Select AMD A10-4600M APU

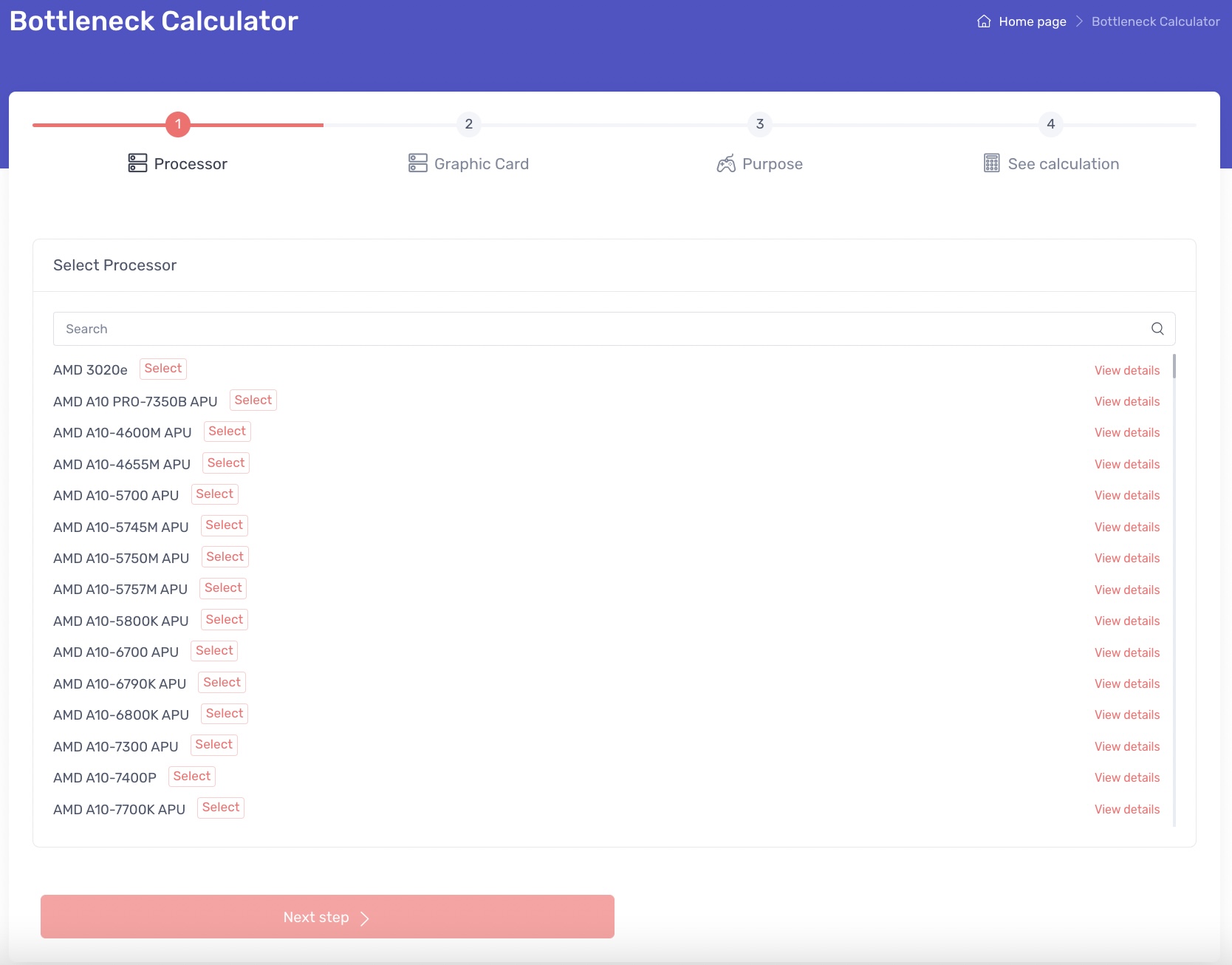coord(227,432)
